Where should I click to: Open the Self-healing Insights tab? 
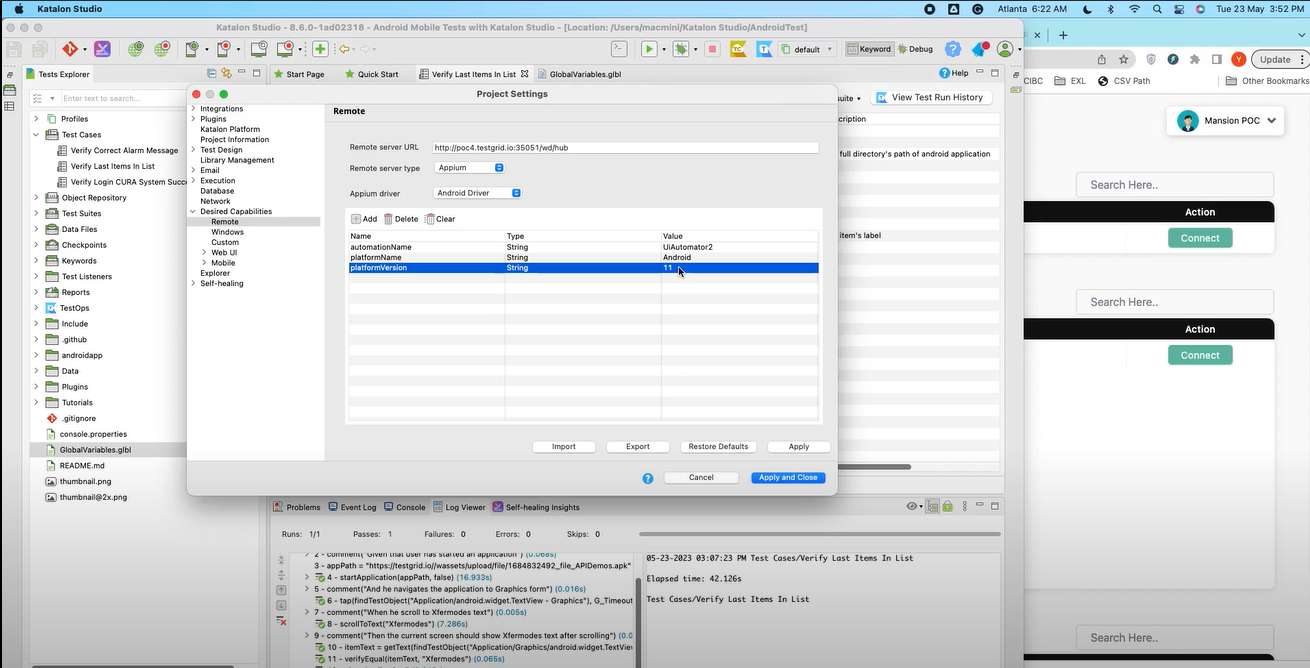click(x=536, y=507)
